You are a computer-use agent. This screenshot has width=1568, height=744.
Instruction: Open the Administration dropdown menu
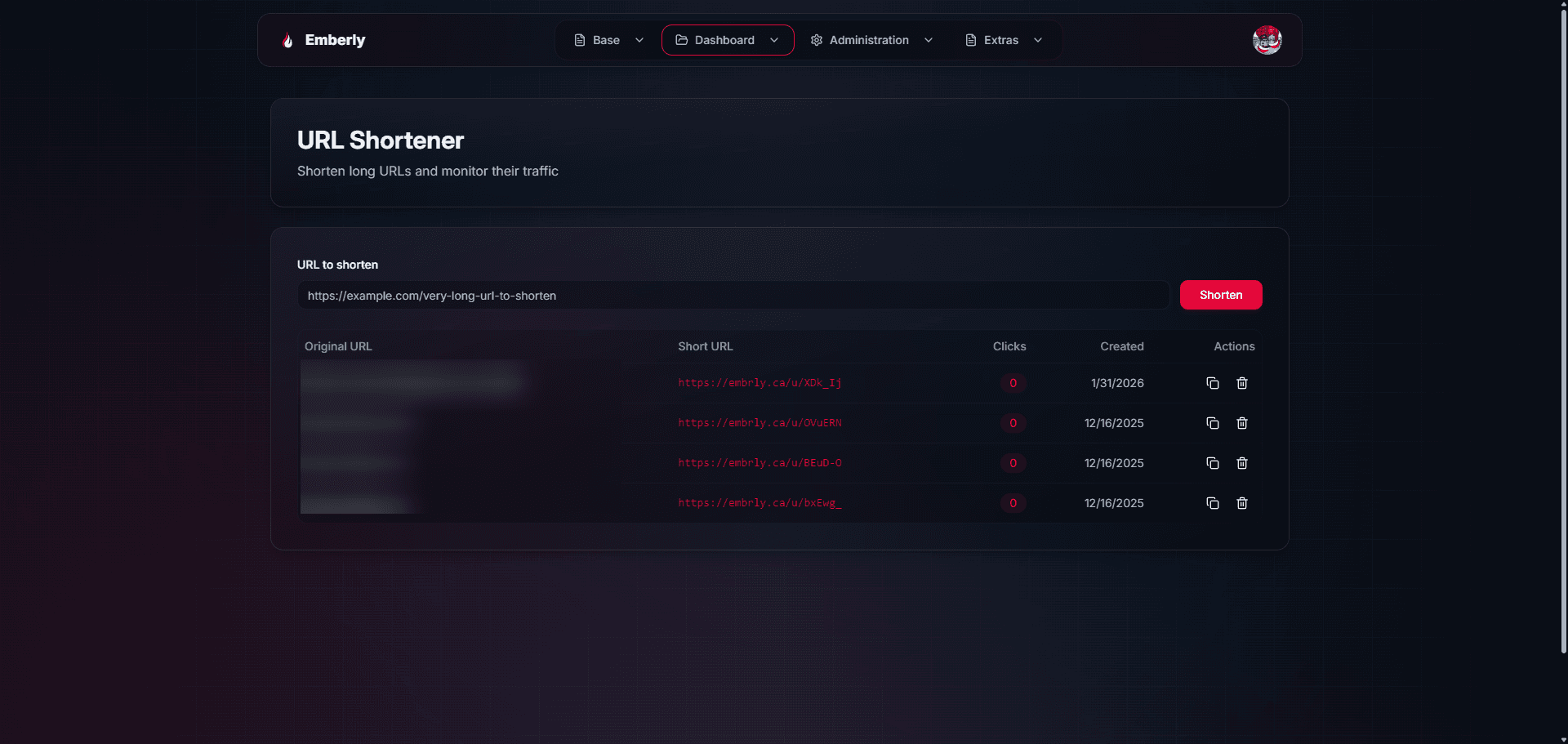[x=871, y=40]
